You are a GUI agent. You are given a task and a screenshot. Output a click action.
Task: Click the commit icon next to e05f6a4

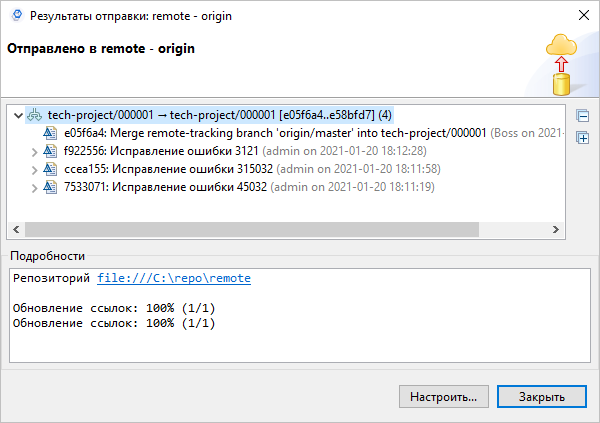52,133
